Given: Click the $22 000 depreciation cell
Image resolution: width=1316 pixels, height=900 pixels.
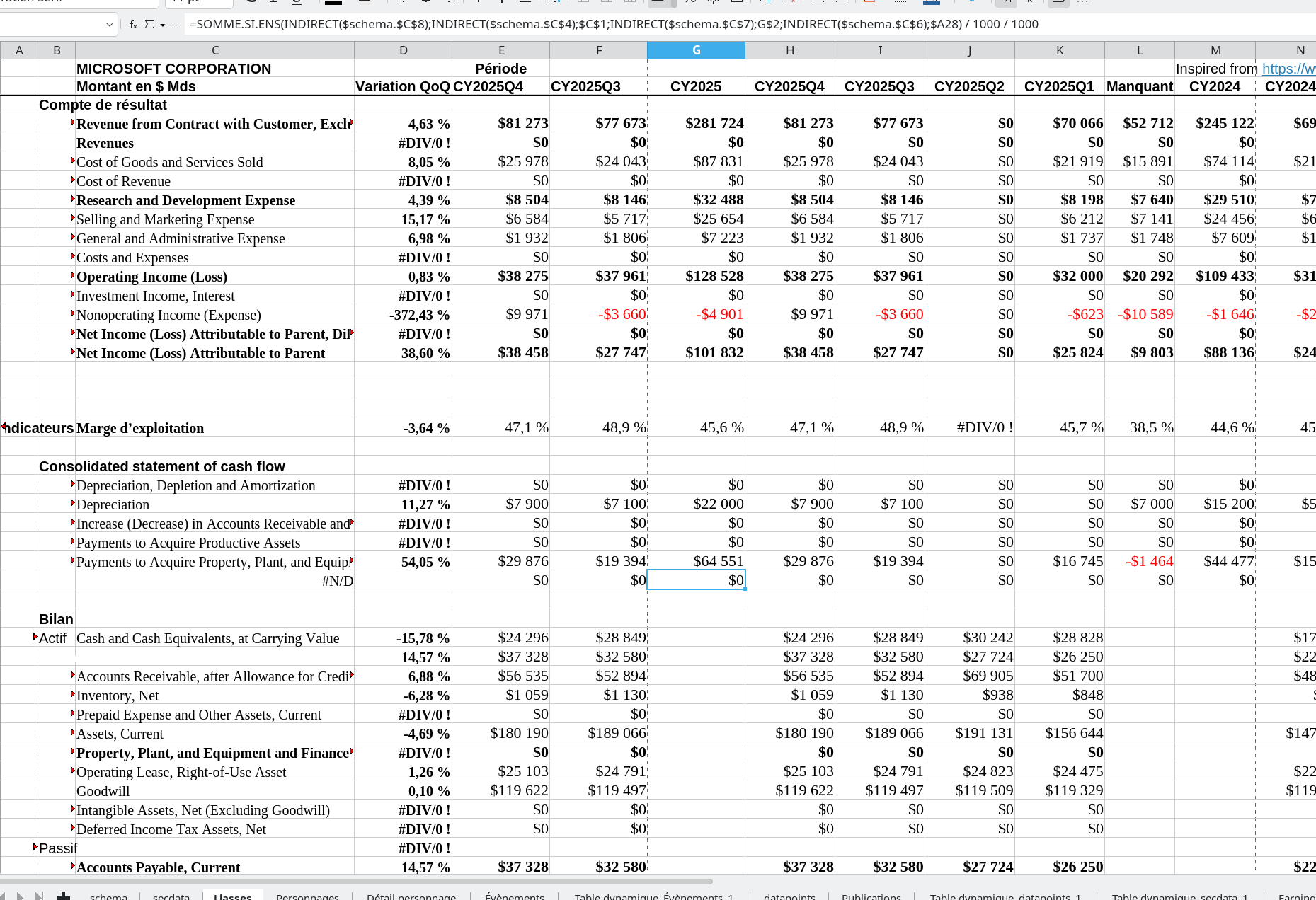Looking at the screenshot, I should tap(696, 504).
